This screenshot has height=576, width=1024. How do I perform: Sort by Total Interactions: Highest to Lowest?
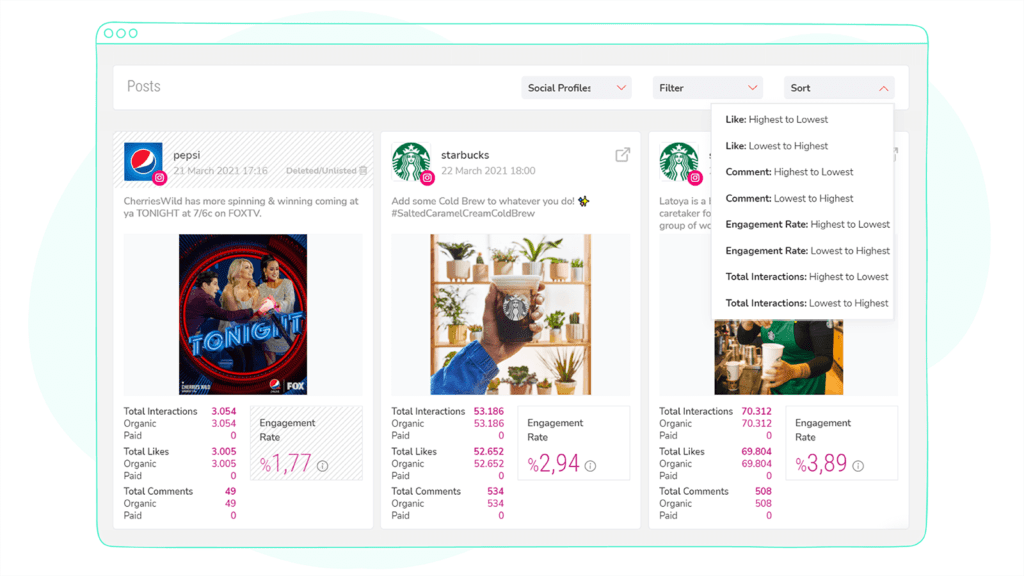tap(807, 276)
